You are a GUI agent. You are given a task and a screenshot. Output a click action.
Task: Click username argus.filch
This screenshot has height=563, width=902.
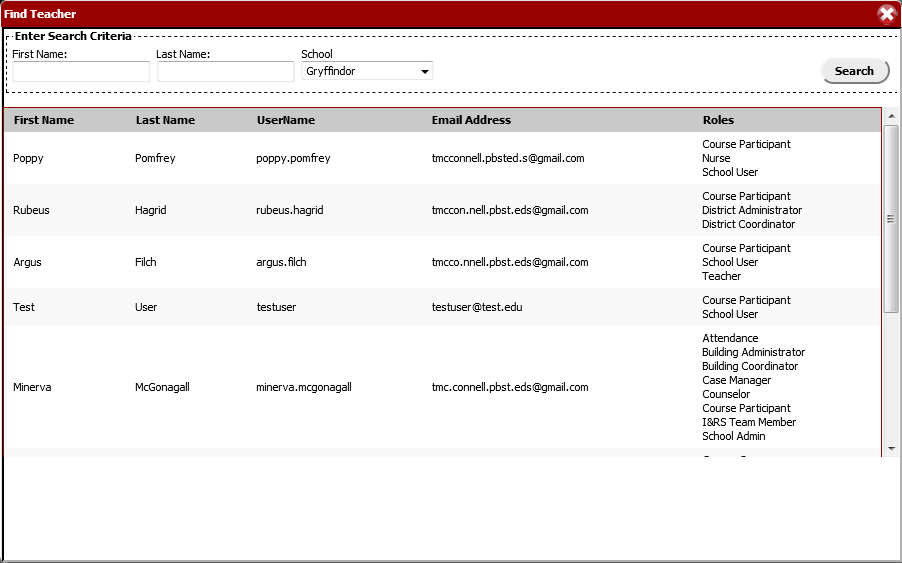click(x=281, y=262)
